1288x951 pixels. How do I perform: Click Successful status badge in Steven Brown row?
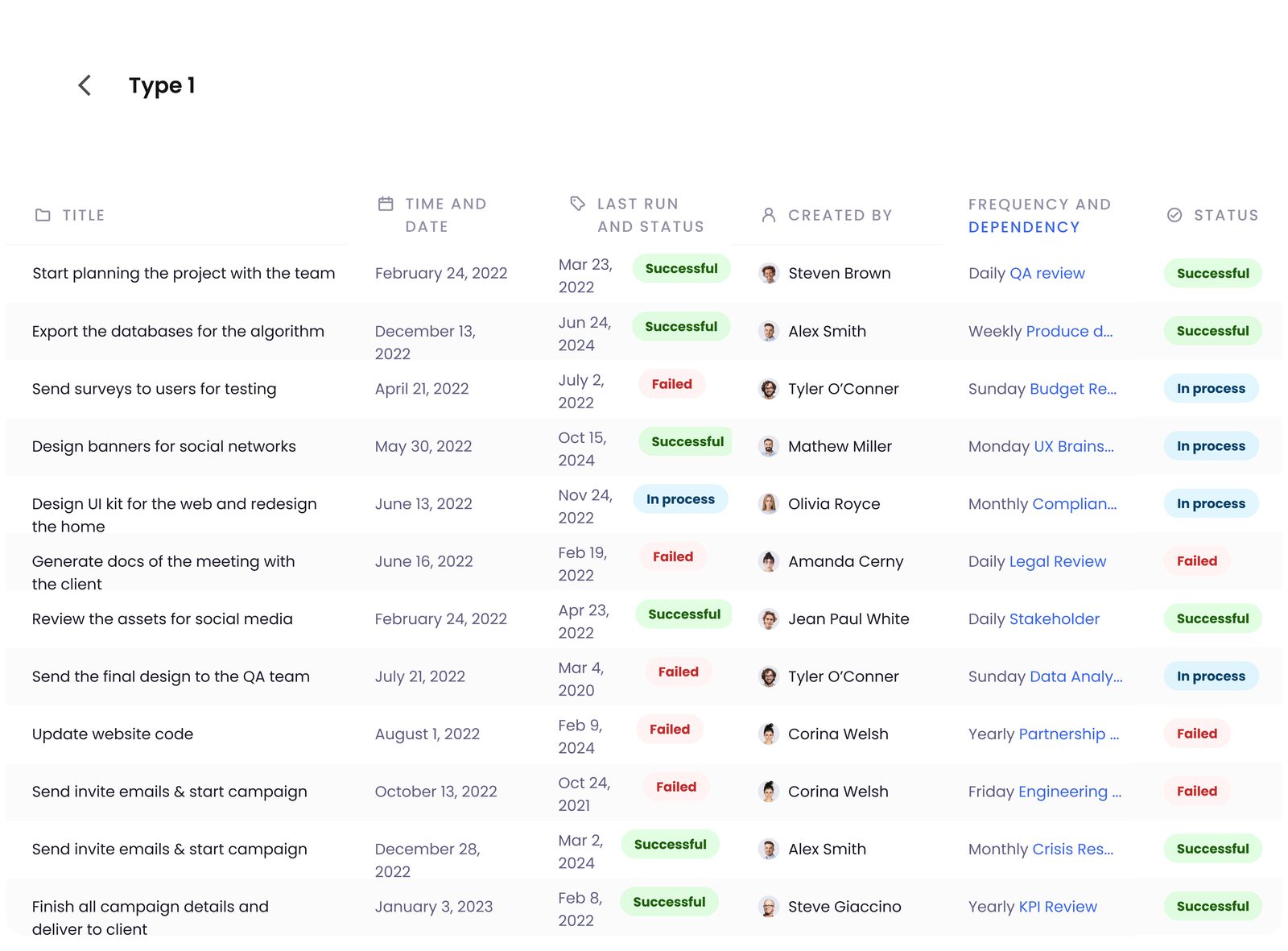[x=1213, y=273]
